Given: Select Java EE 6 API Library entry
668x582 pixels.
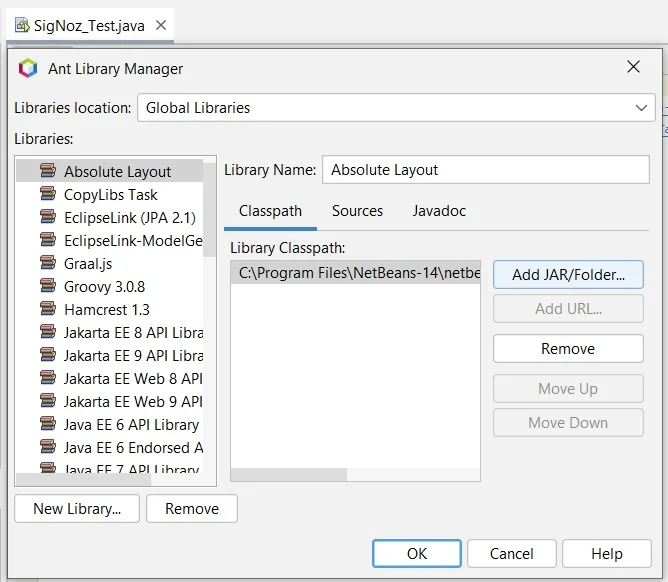Looking at the screenshot, I should coord(109,424).
